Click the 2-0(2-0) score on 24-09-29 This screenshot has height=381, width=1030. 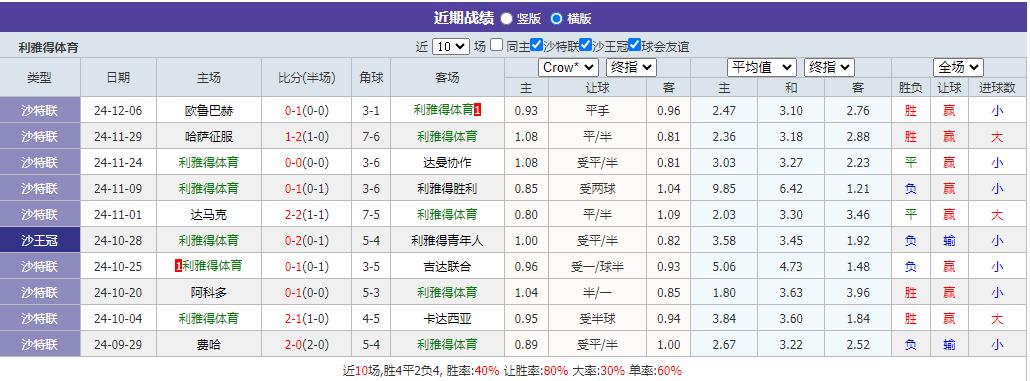307,345
